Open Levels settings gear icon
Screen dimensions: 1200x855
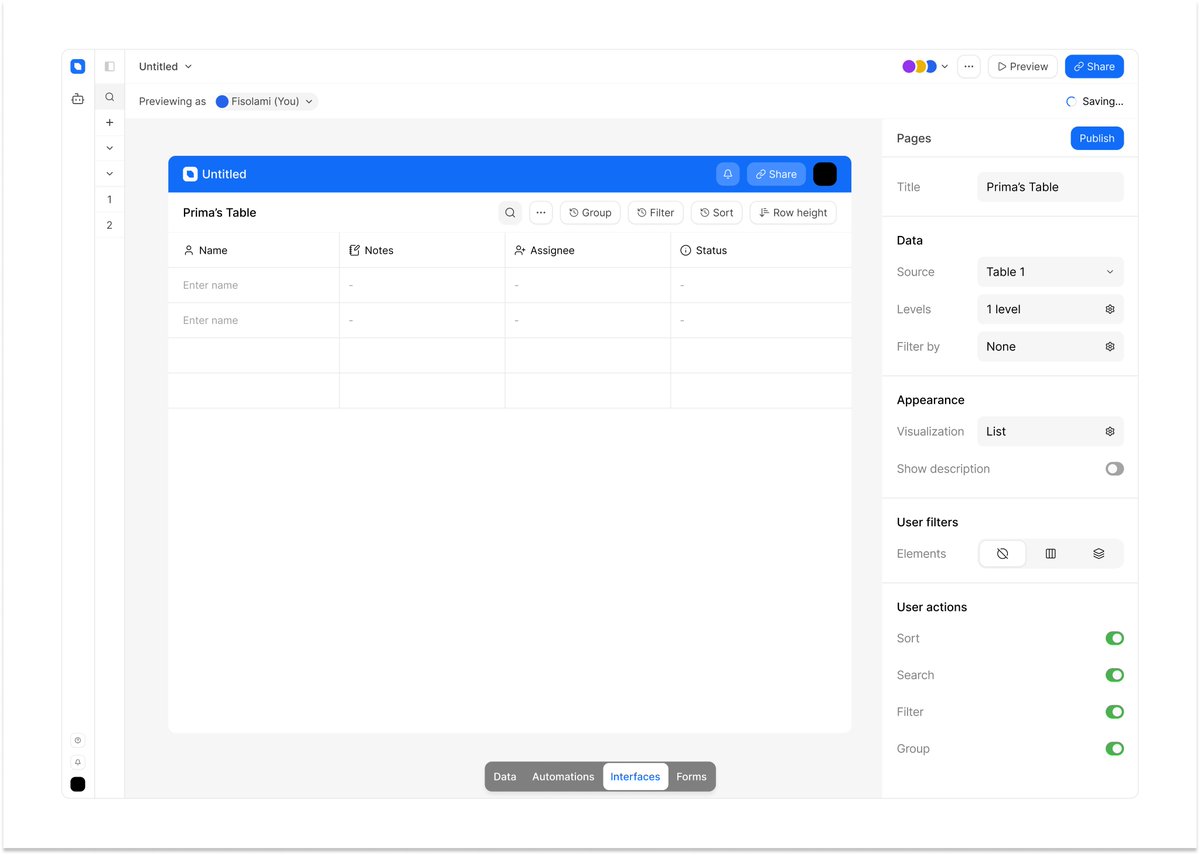pyautogui.click(x=1110, y=310)
